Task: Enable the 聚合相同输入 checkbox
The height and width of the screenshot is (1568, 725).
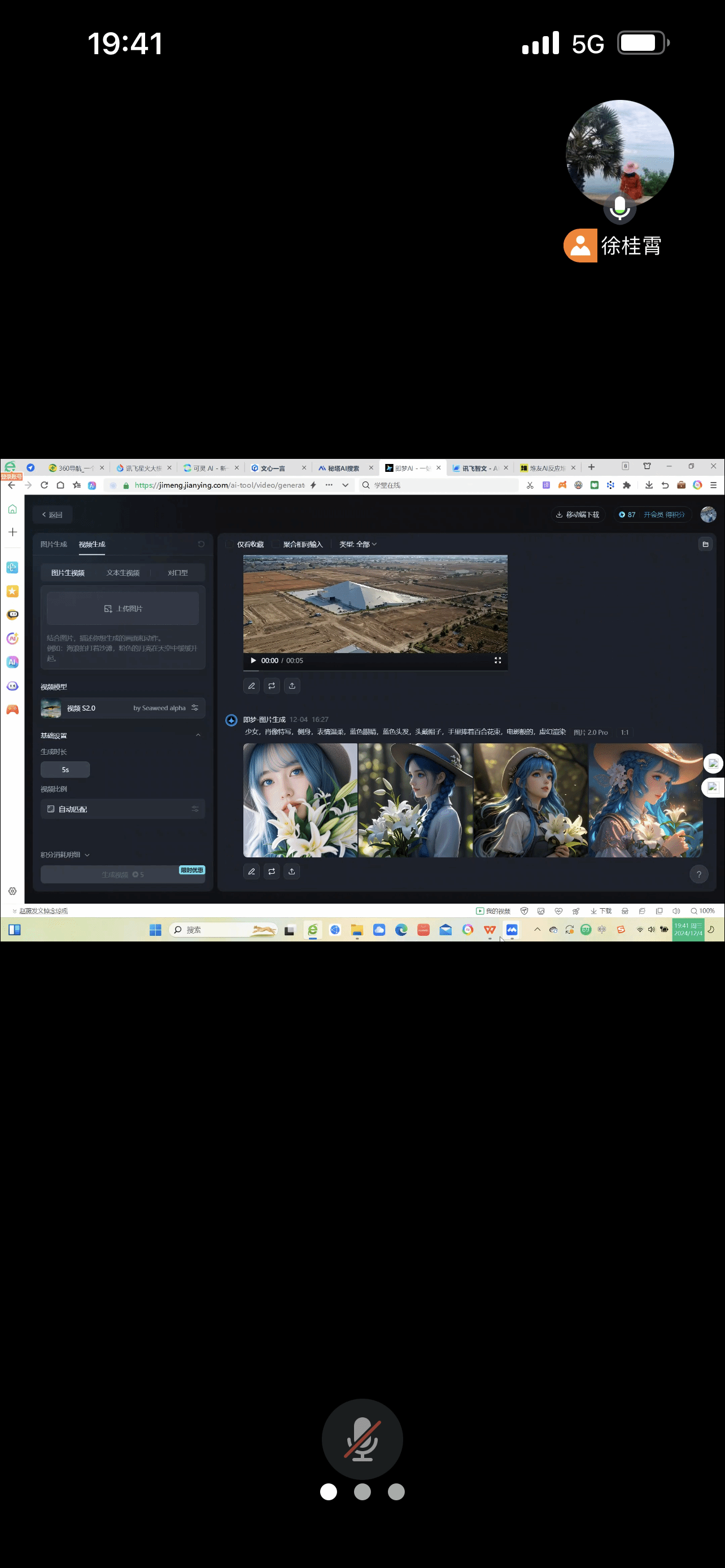Action: tap(276, 544)
